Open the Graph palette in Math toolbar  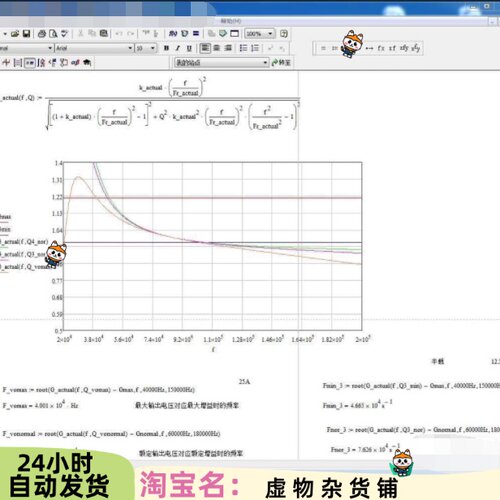[x=6, y=63]
